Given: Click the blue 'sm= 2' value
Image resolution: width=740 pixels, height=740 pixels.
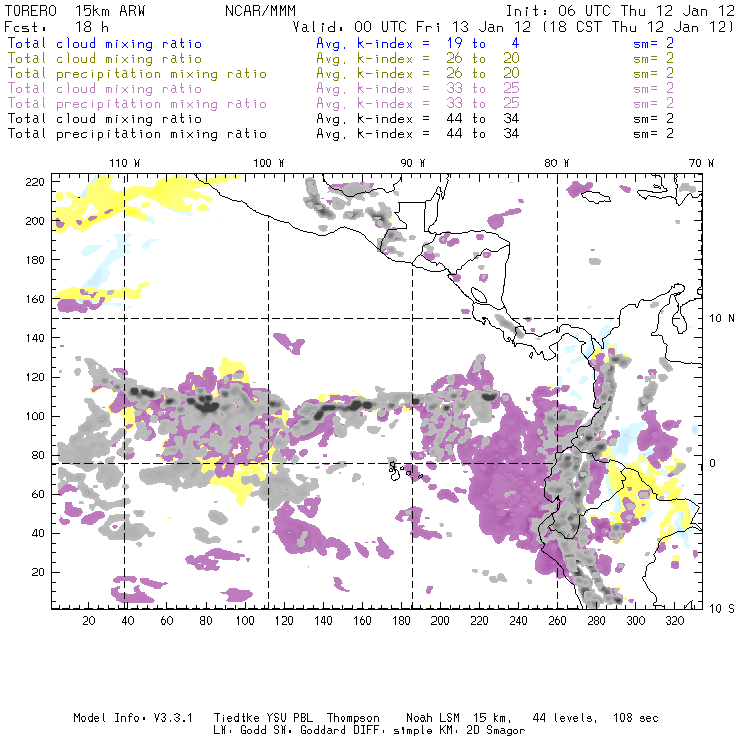Looking at the screenshot, I should [x=653, y=43].
